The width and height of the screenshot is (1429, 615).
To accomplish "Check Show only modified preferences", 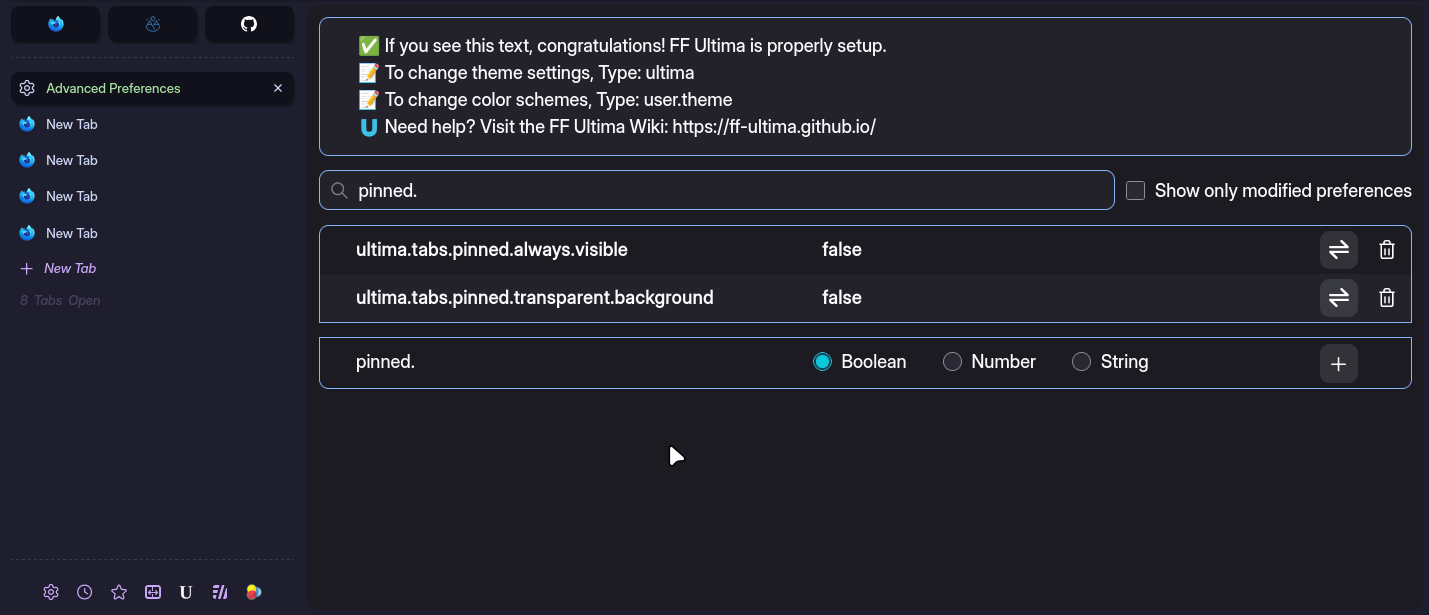I will [x=1136, y=191].
